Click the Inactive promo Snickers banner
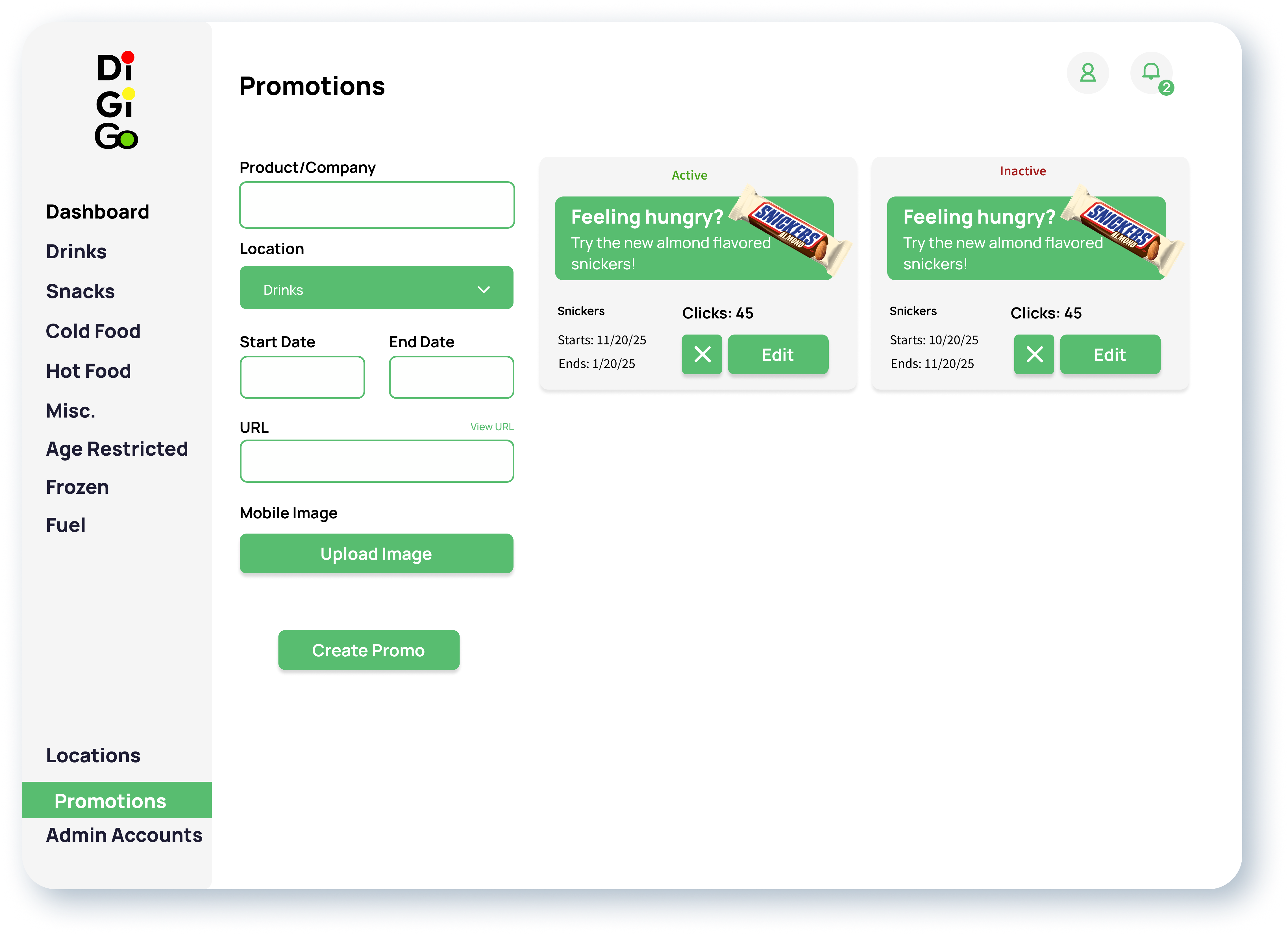This screenshot has width=1288, height=935. click(1026, 239)
